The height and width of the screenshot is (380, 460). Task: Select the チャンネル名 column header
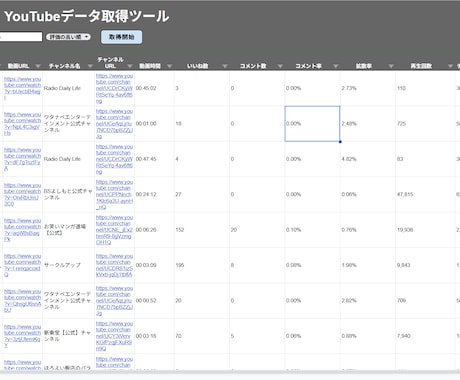(65, 66)
